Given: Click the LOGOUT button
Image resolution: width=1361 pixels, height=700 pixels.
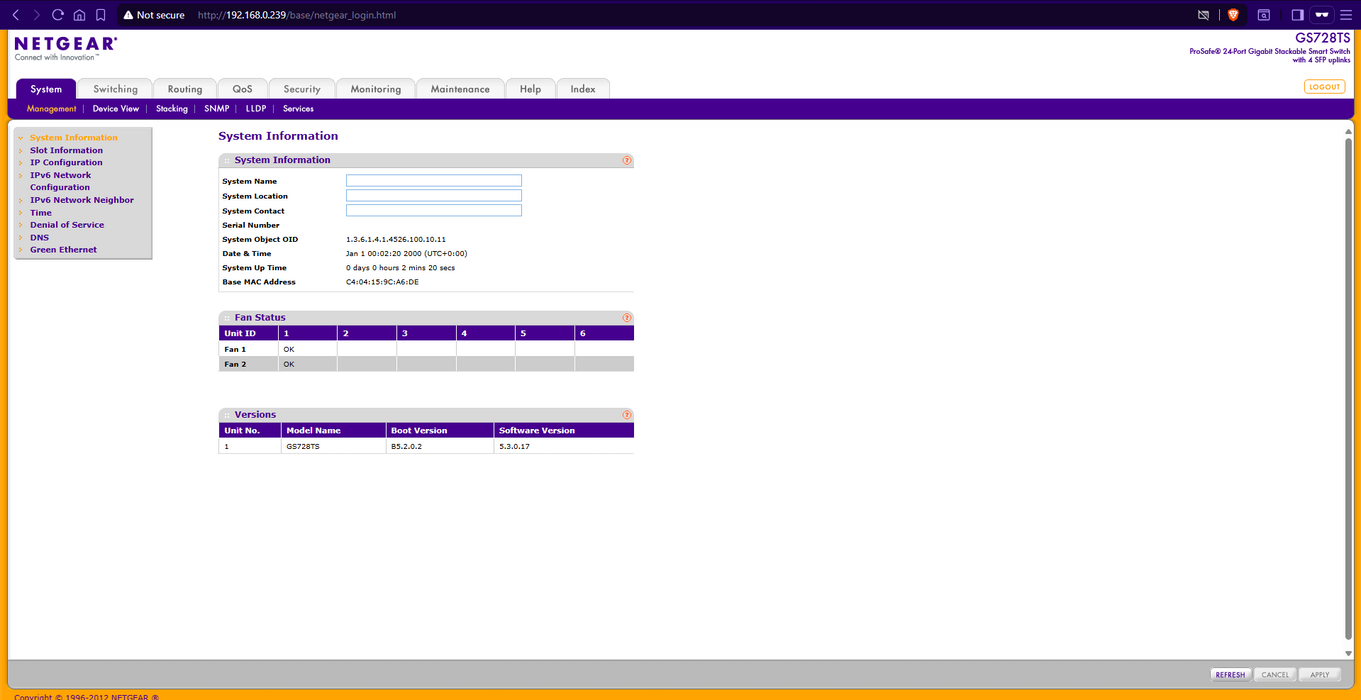Looking at the screenshot, I should point(1325,87).
